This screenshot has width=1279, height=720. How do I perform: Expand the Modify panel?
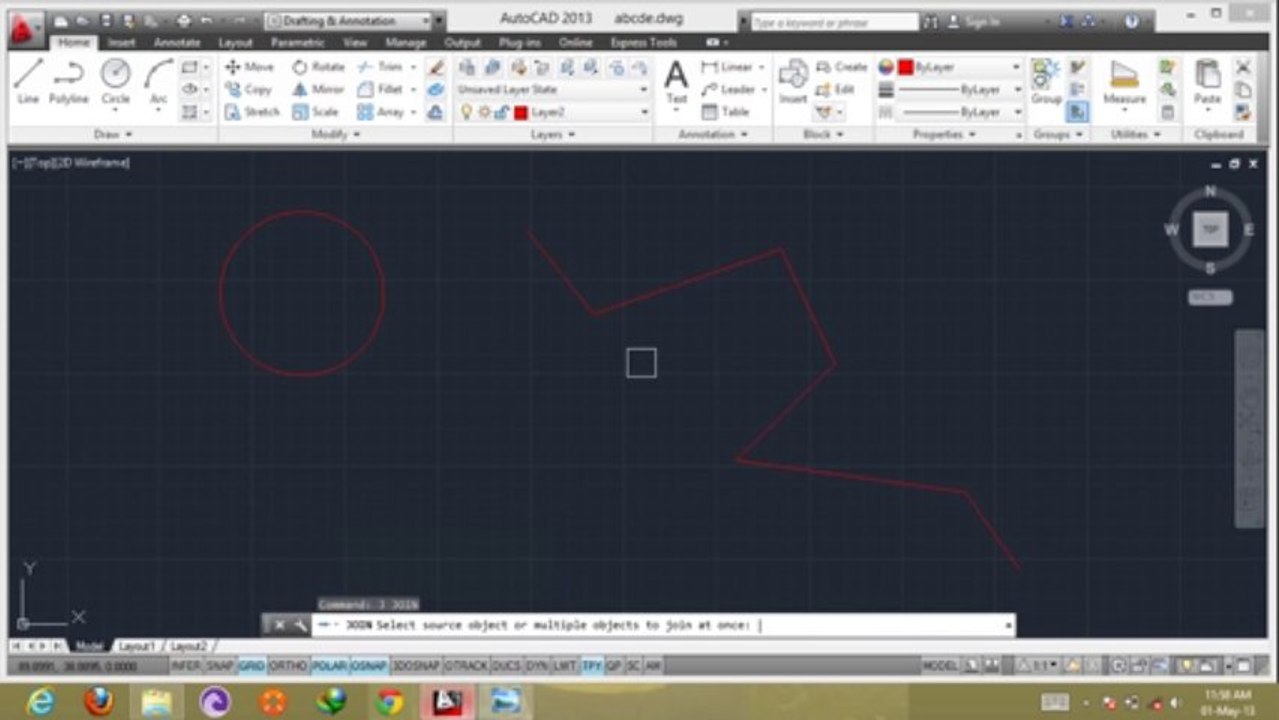pos(335,134)
